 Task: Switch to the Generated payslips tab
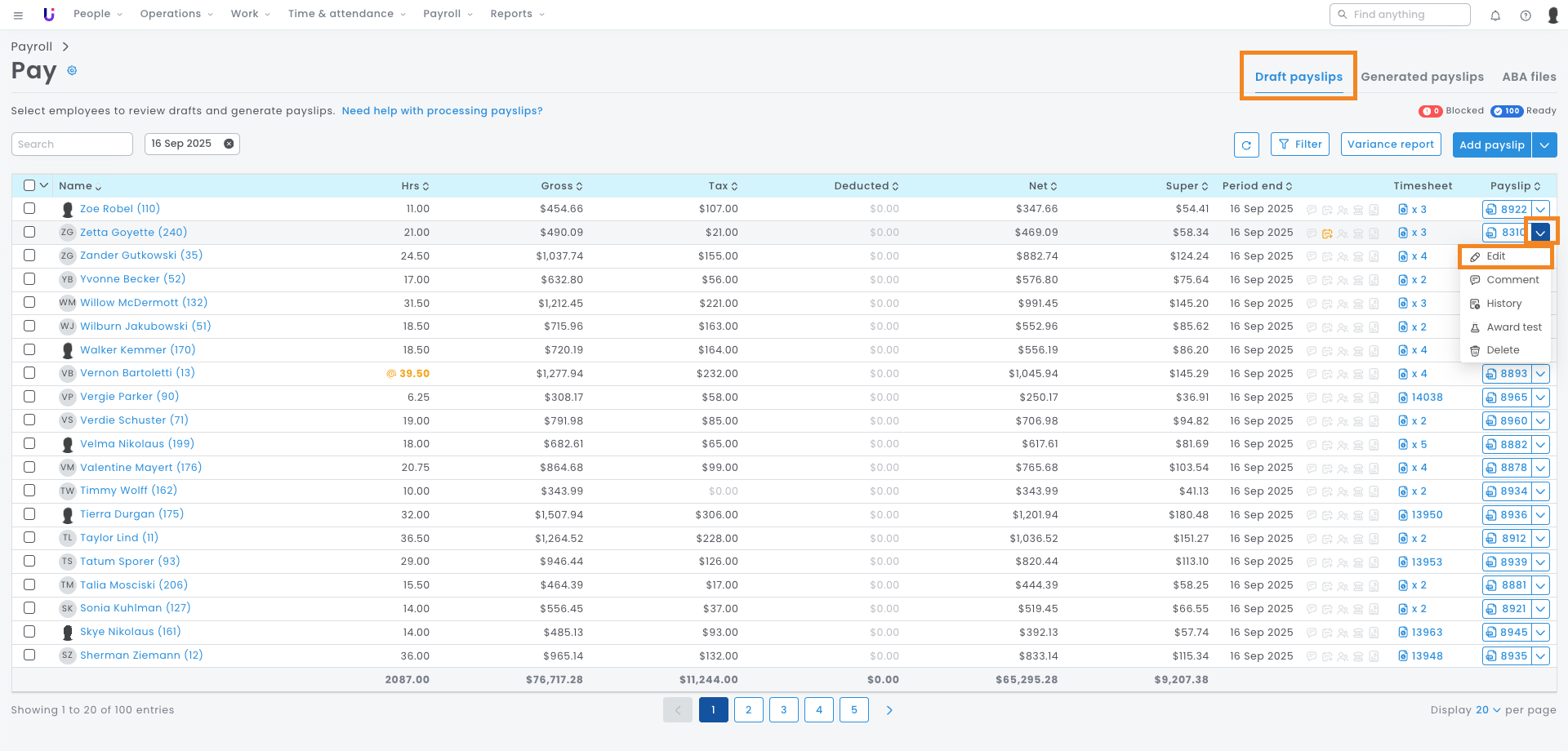[1422, 77]
